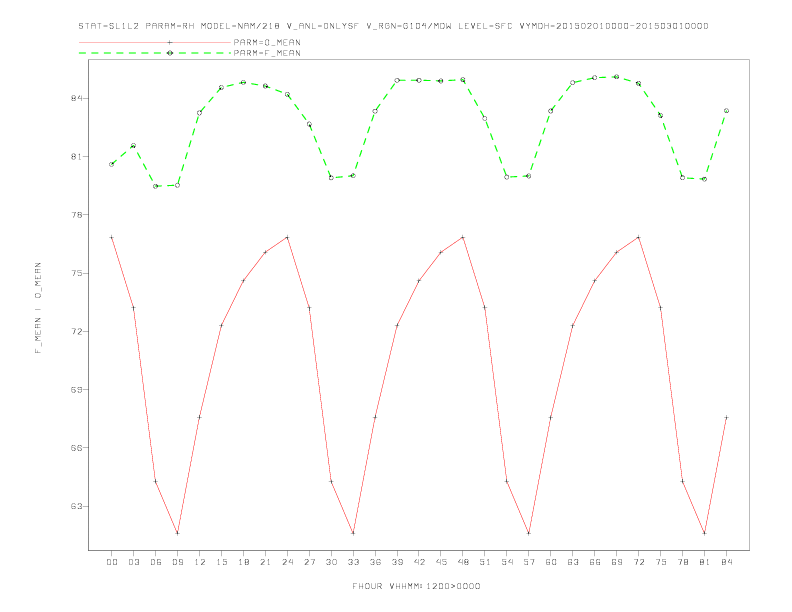Viewport: 792px width, 612px height.
Task: Click the y-axis tick value 72
Action: [76, 331]
